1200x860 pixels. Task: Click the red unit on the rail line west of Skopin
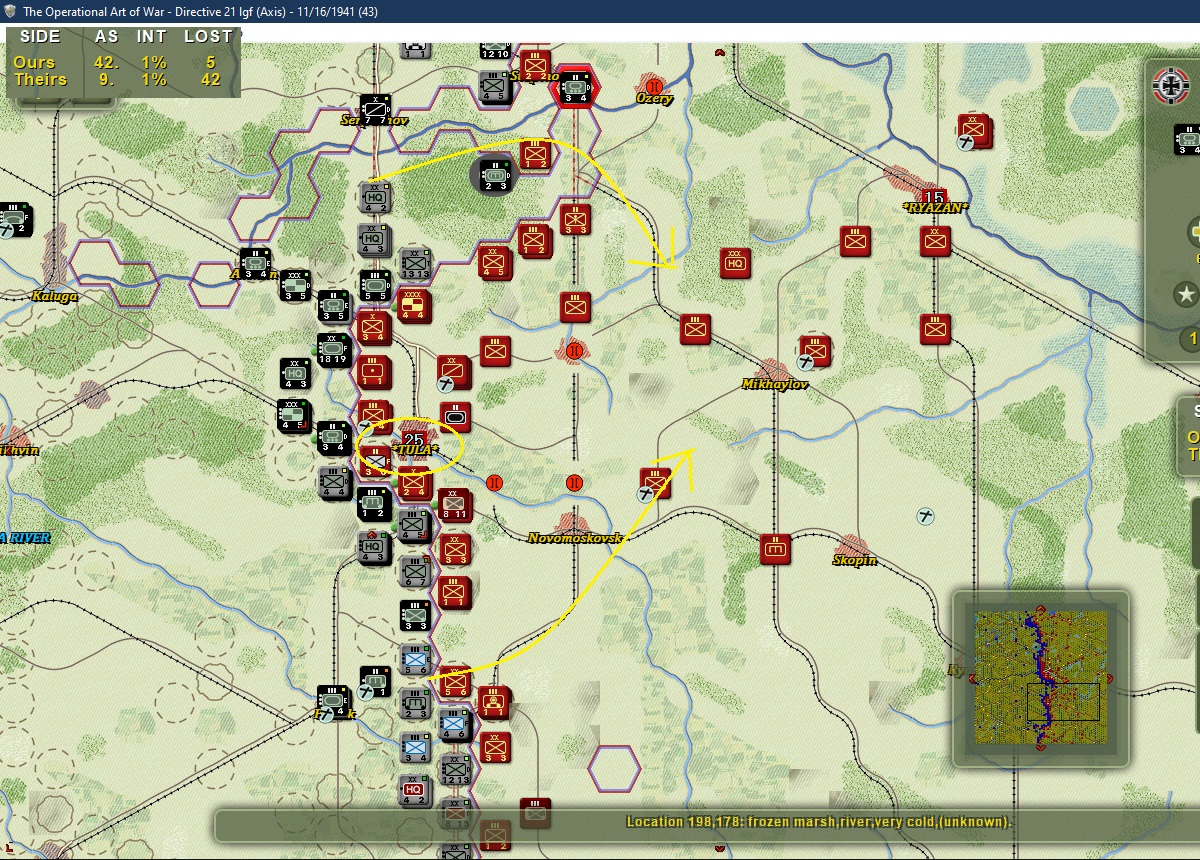pos(775,547)
